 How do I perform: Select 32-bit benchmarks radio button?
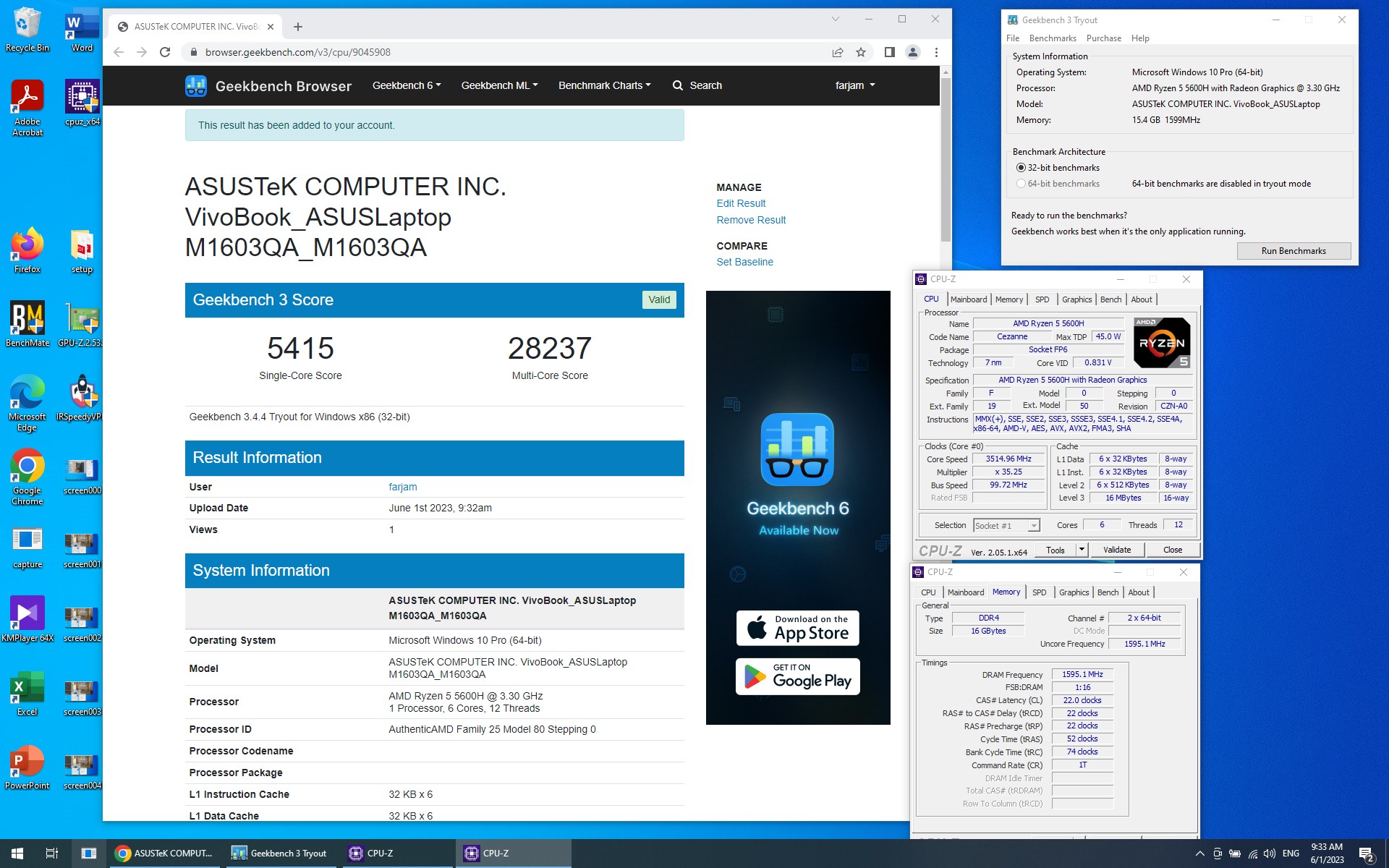click(x=1021, y=168)
